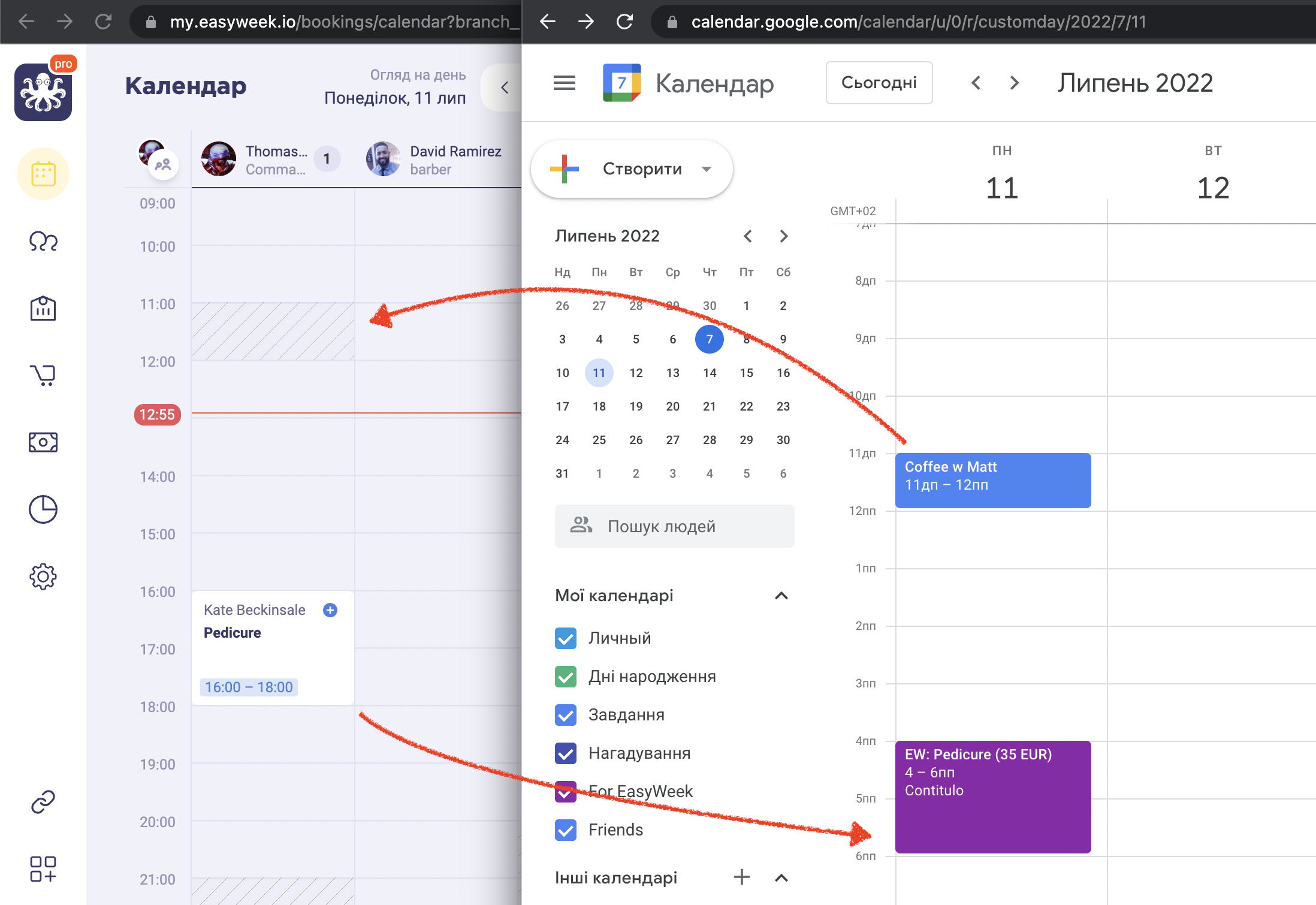
Task: Open the Створити dropdown arrow
Action: tap(707, 169)
